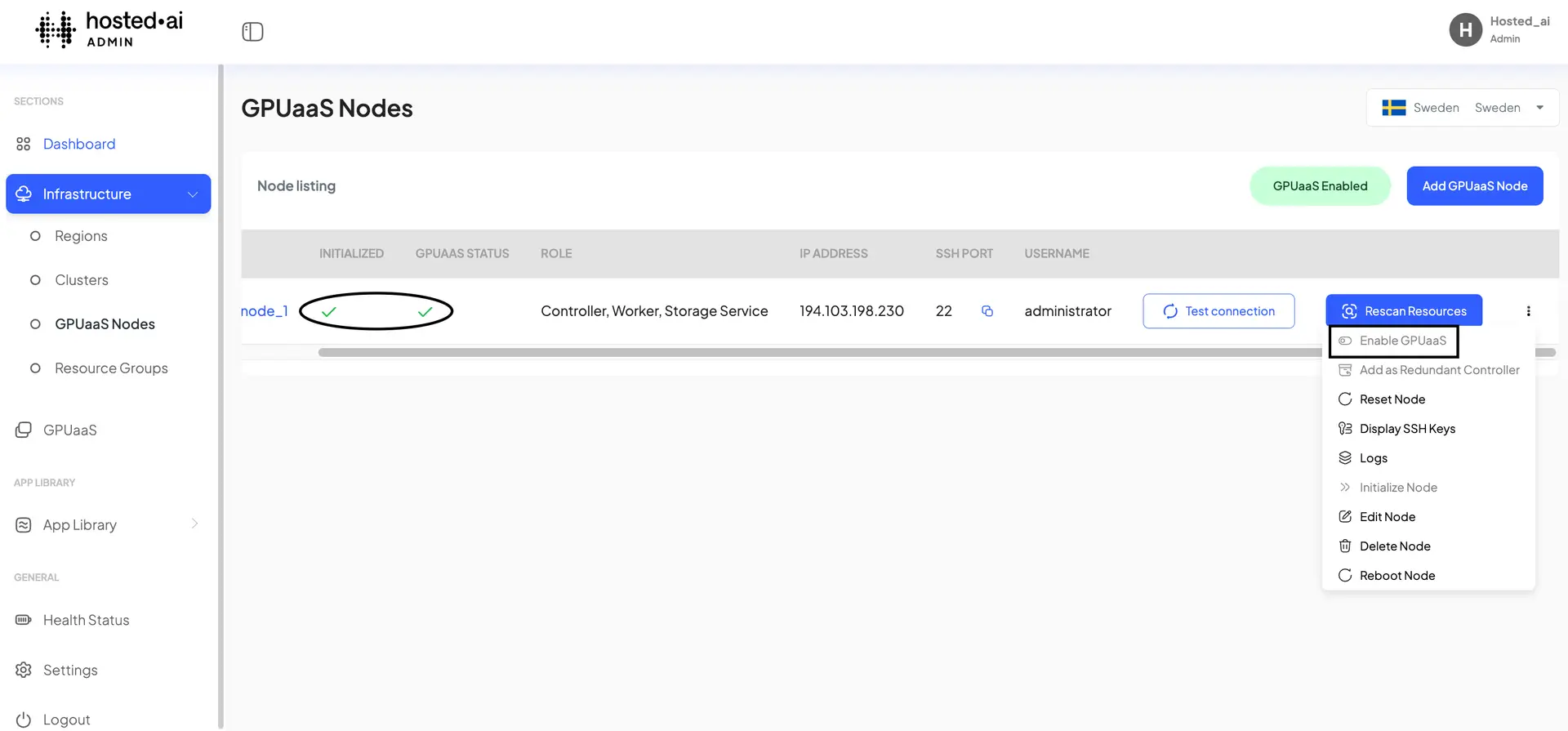This screenshot has height=731, width=1568.
Task: Click the Initialize Node double-arrow icon
Action: [x=1345, y=488]
